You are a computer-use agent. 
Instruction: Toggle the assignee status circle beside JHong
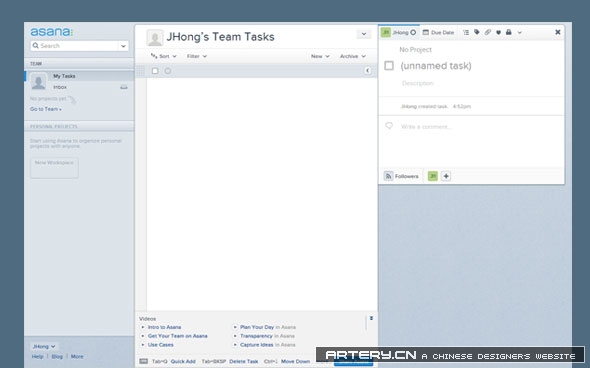pyautogui.click(x=413, y=32)
